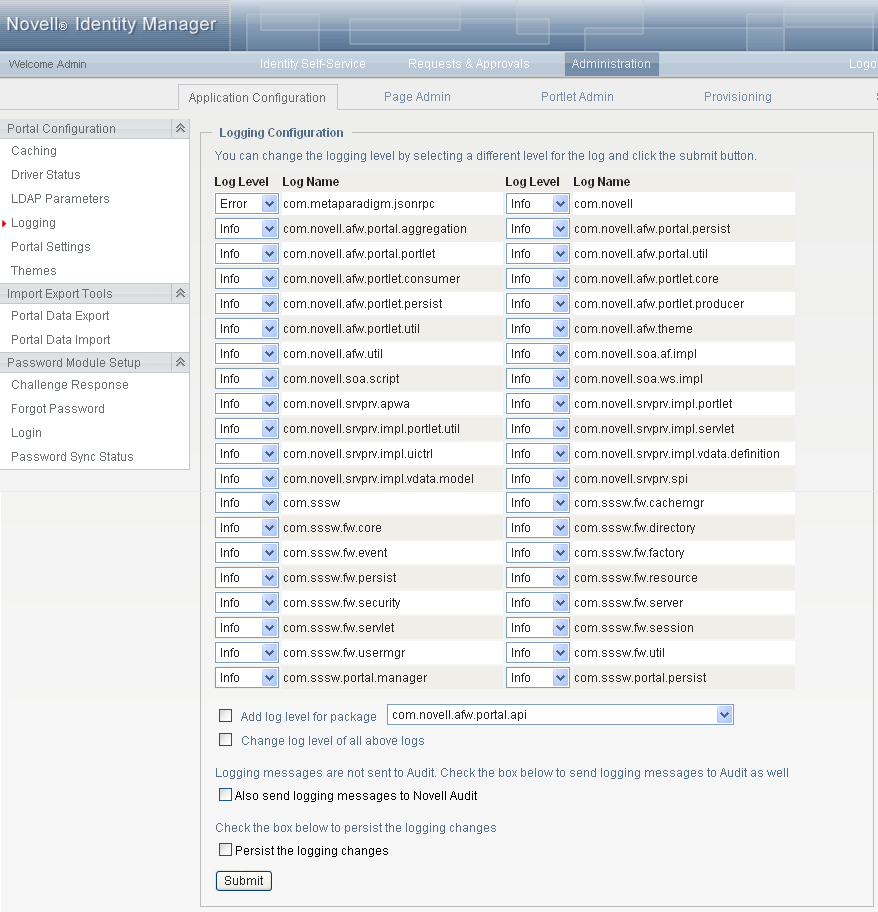Open log level dropdown for com.sssw.fw.session
Viewport: 878px width, 912px height.
coord(537,628)
